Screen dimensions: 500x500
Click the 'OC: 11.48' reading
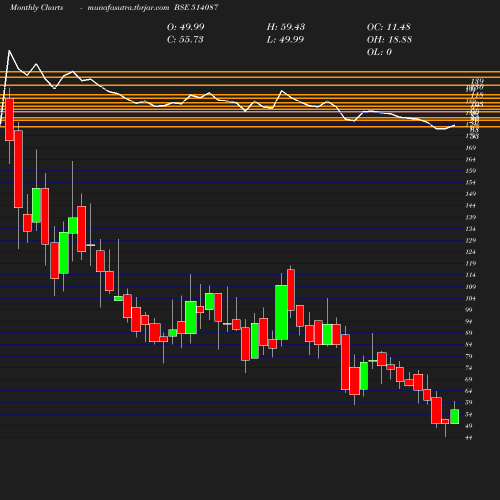coord(389,27)
